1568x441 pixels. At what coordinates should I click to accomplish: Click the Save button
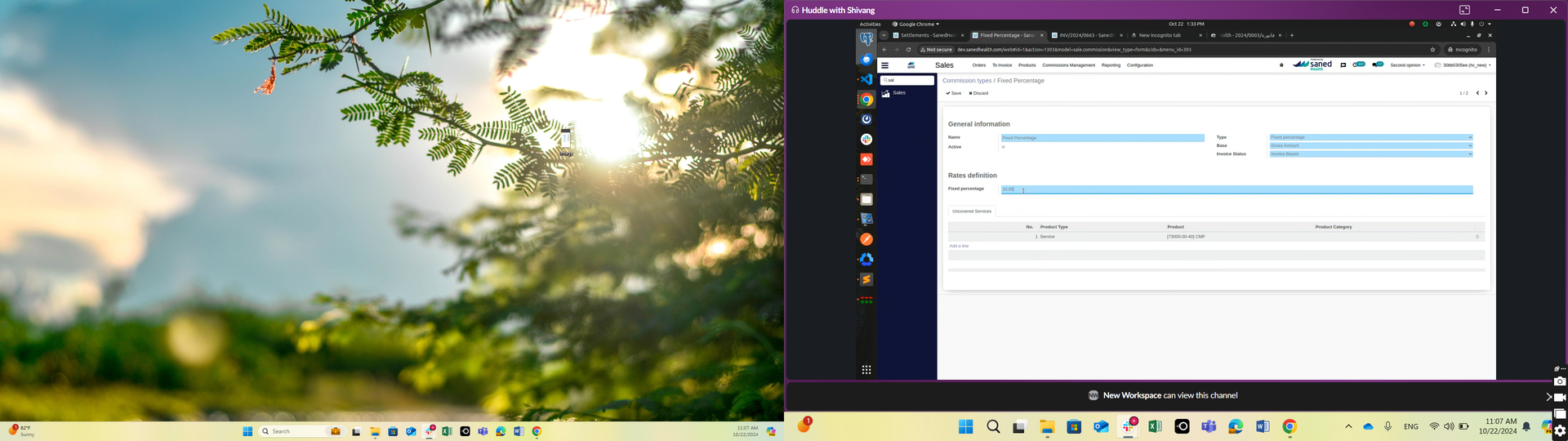pyautogui.click(x=953, y=93)
